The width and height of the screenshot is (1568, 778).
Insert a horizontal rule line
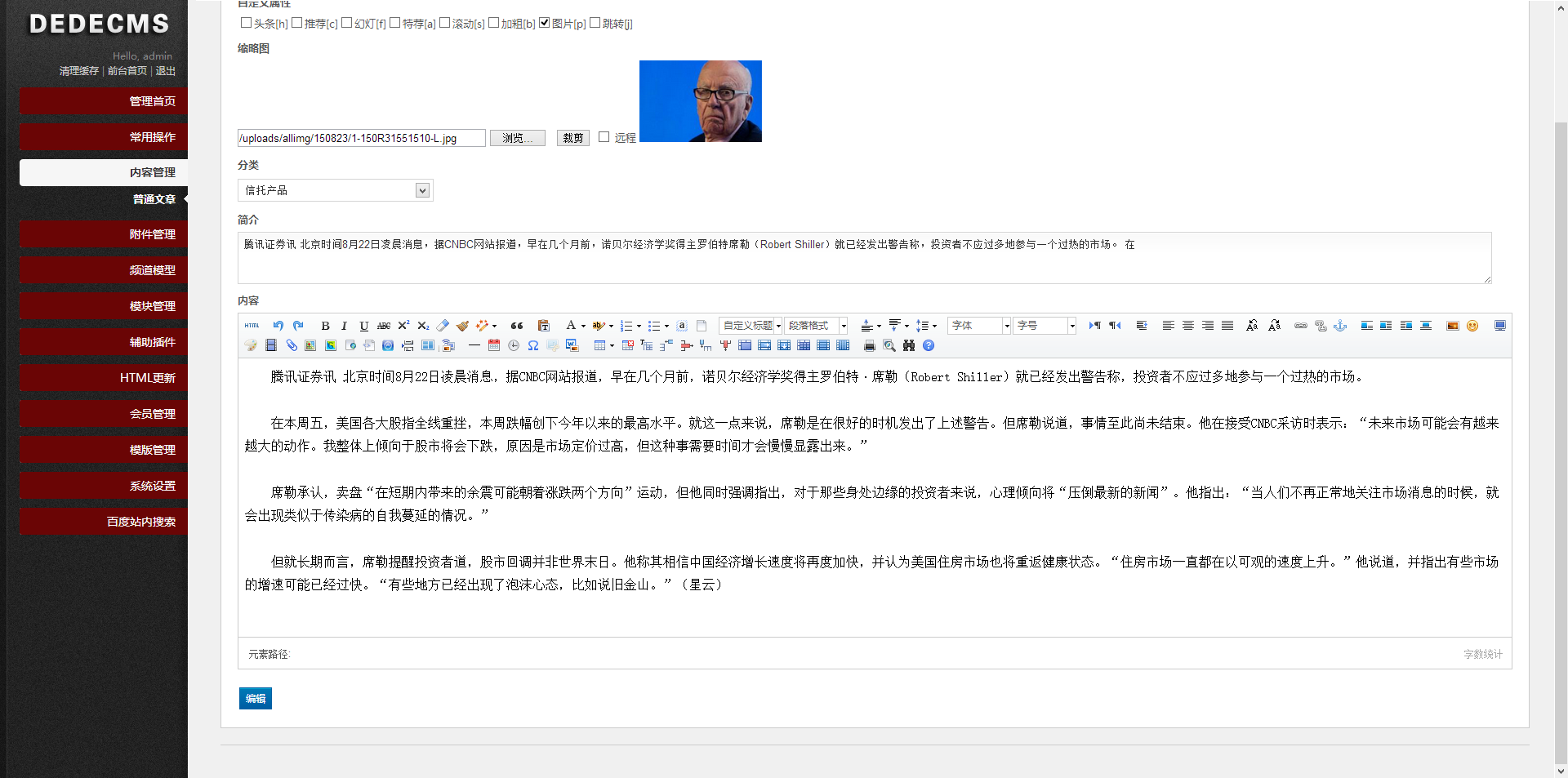pyautogui.click(x=474, y=345)
